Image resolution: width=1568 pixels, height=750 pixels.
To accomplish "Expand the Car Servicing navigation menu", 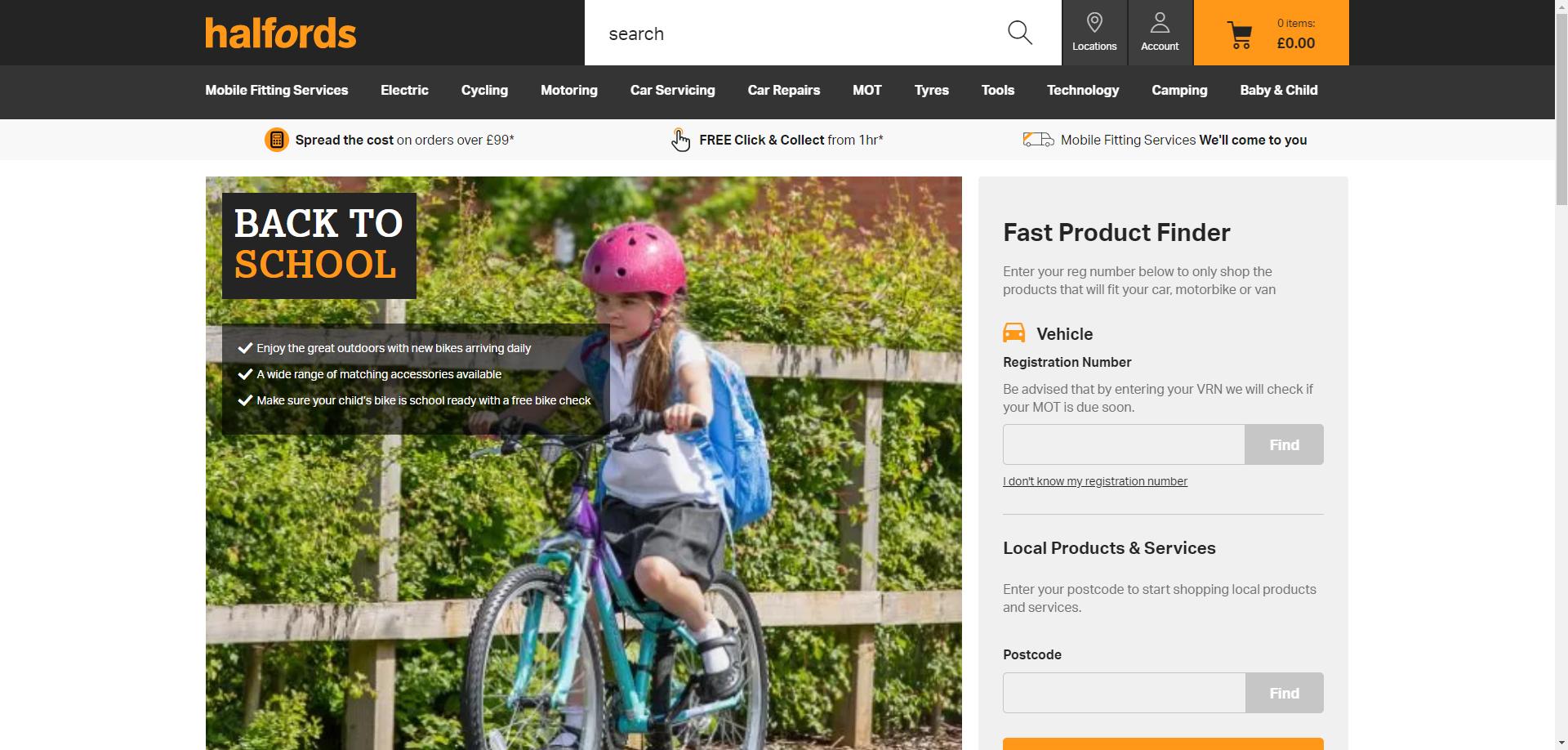I will click(672, 90).
